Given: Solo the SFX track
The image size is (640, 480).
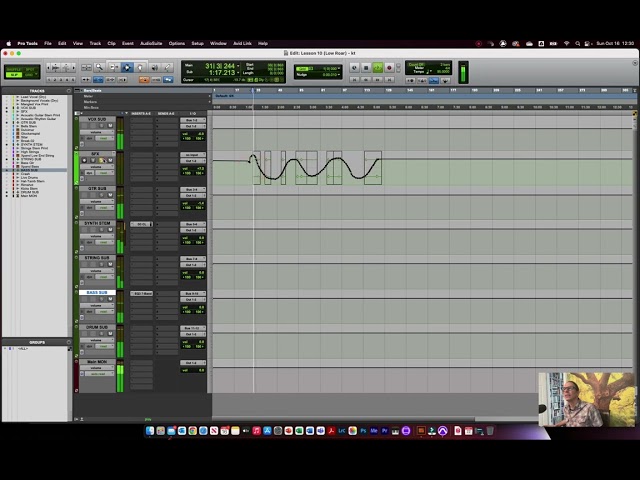Looking at the screenshot, I should (x=101, y=160).
